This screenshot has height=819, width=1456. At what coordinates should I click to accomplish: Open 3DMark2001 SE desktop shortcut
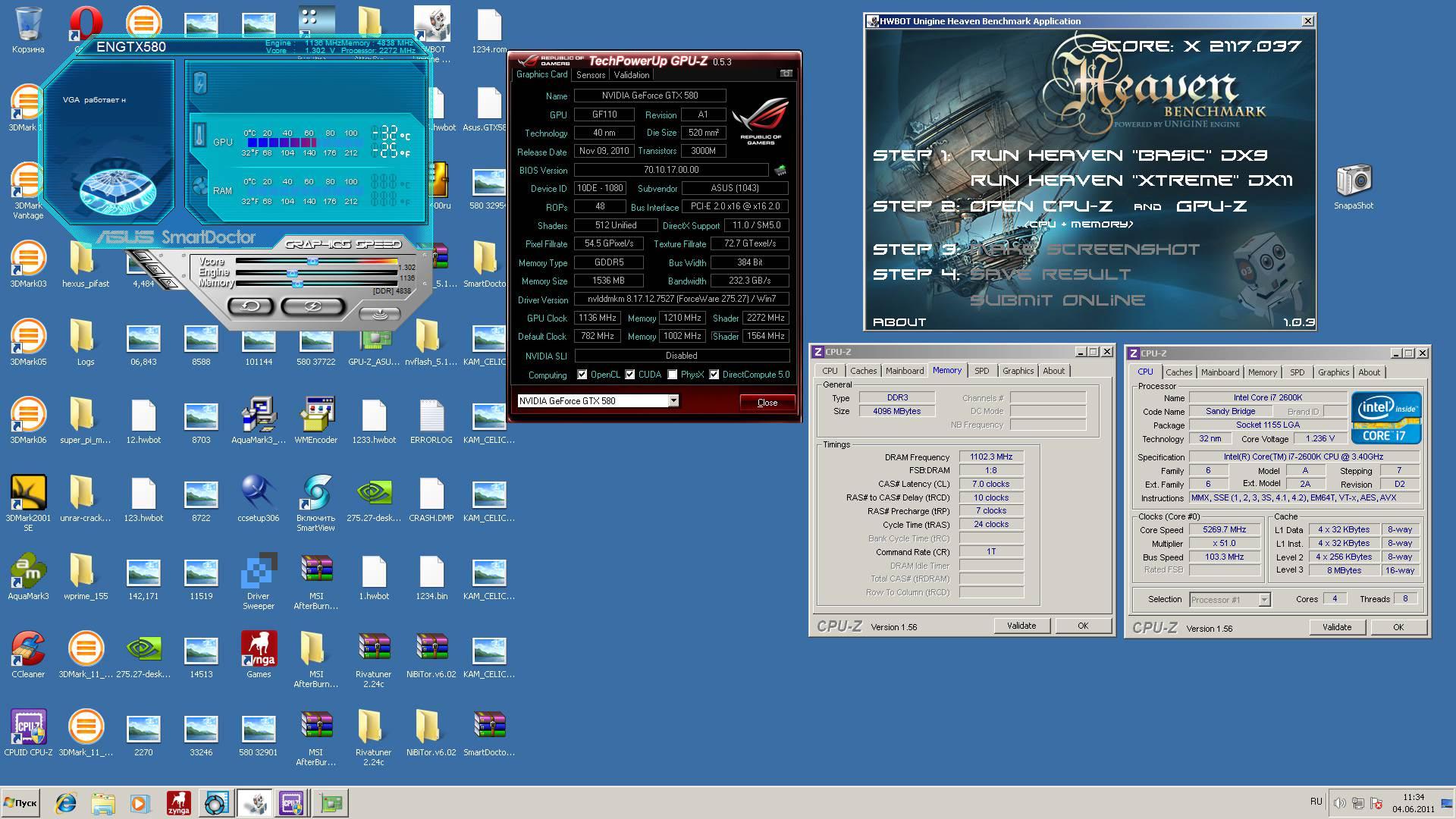[28, 504]
